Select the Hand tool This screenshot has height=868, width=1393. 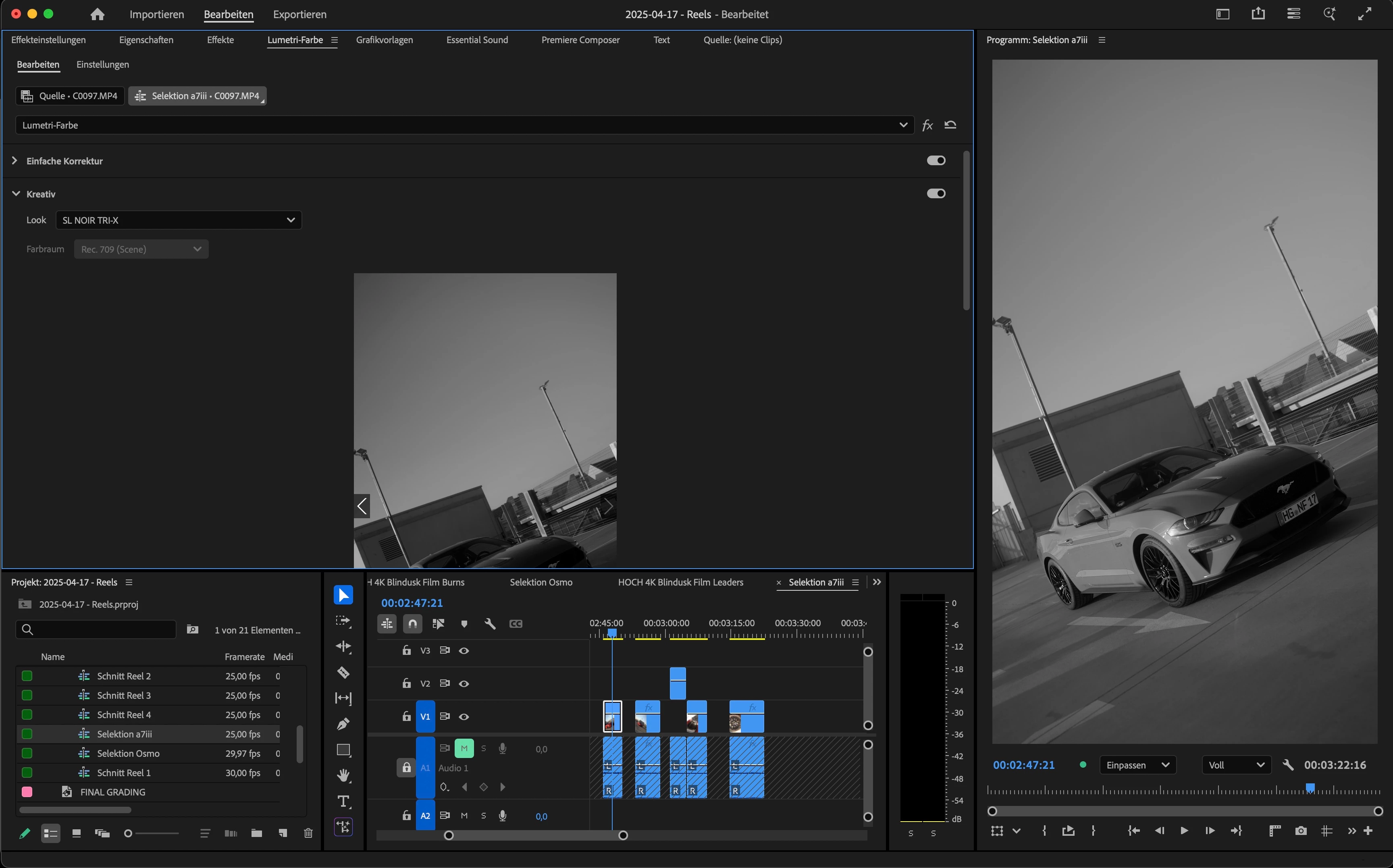tap(343, 776)
